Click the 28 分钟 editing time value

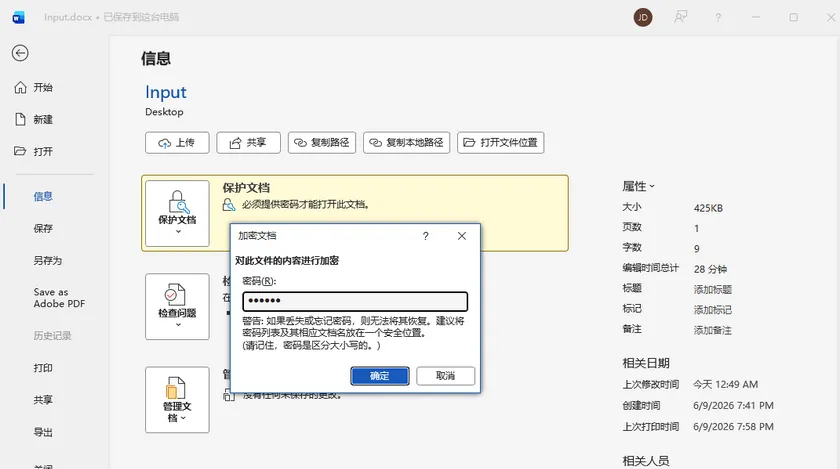click(x=710, y=269)
